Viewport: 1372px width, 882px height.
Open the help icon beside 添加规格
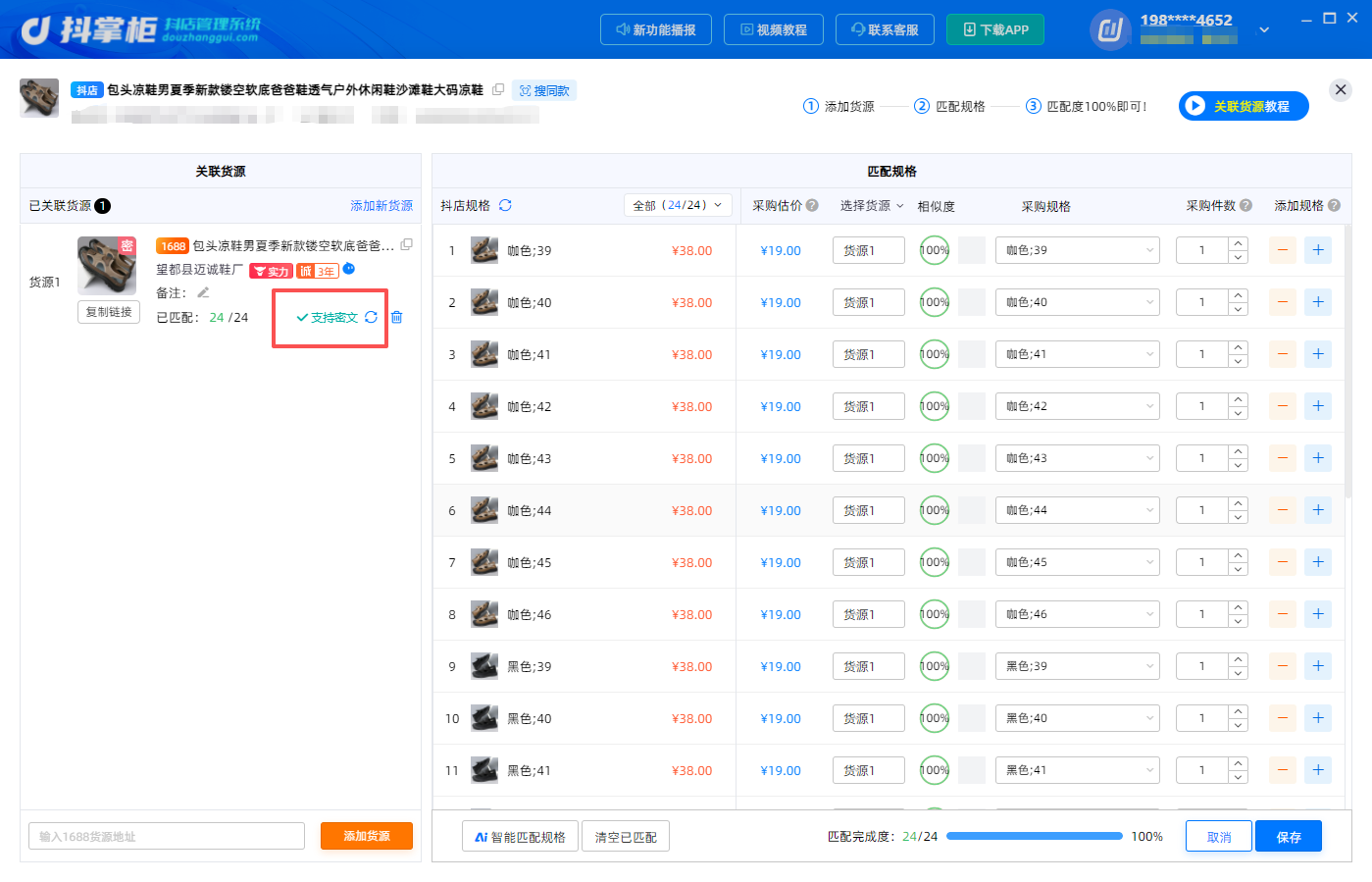[x=1334, y=205]
